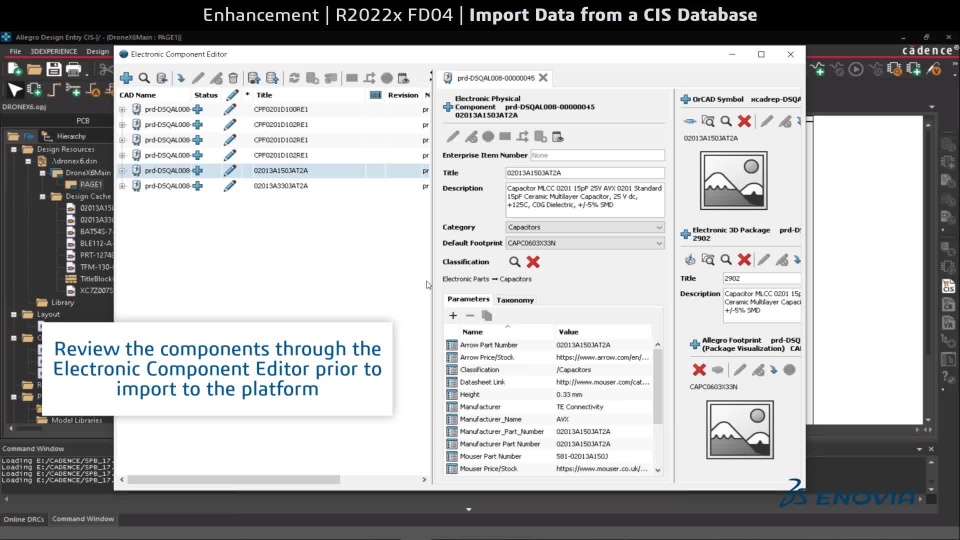Open the File menu in Allegro
This screenshot has width=960, height=540.
pos(15,51)
